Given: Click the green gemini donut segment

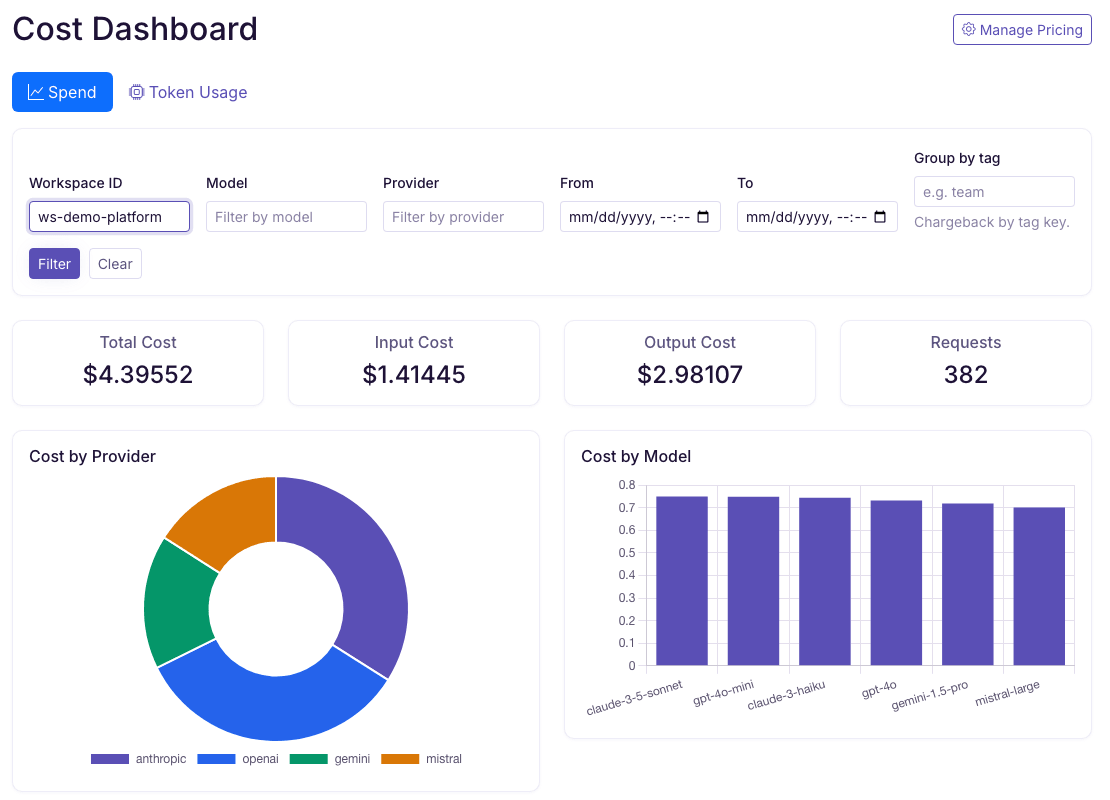Looking at the screenshot, I should pos(178,605).
